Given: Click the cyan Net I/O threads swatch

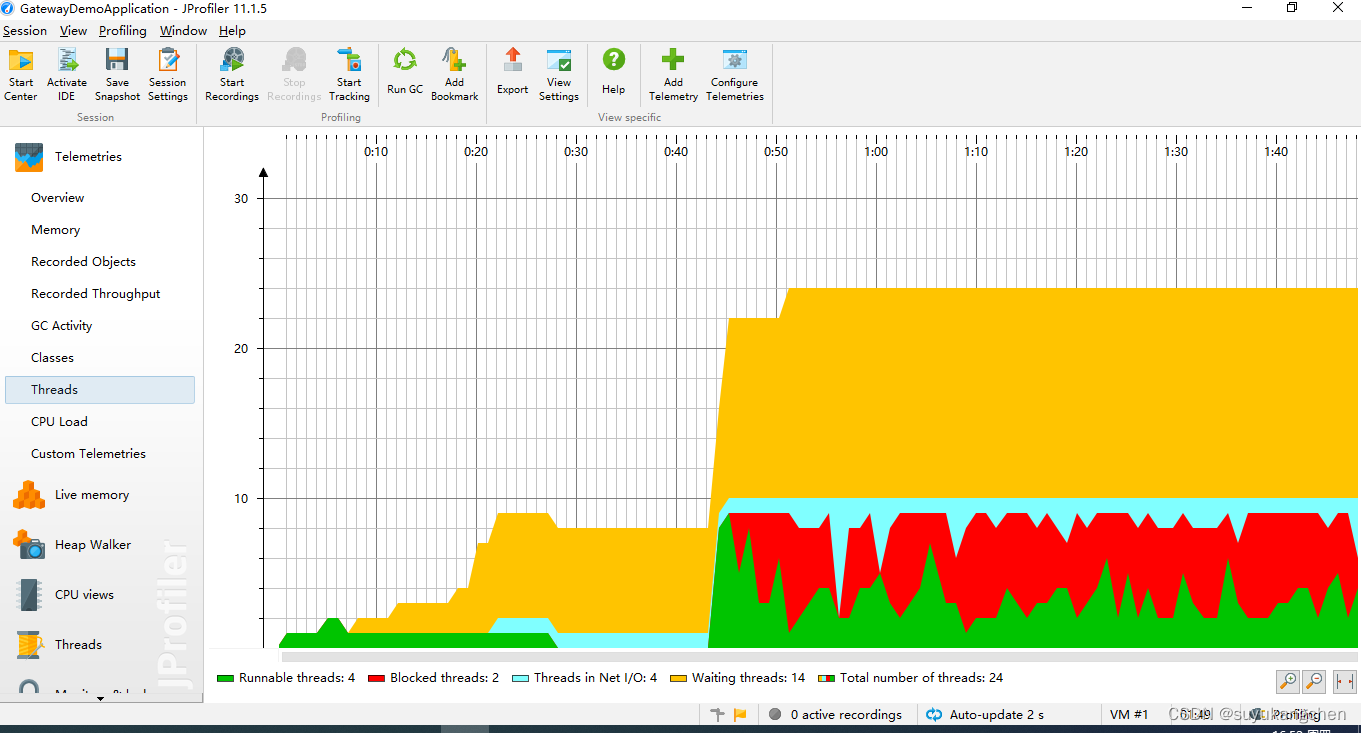Looking at the screenshot, I should tap(520, 678).
